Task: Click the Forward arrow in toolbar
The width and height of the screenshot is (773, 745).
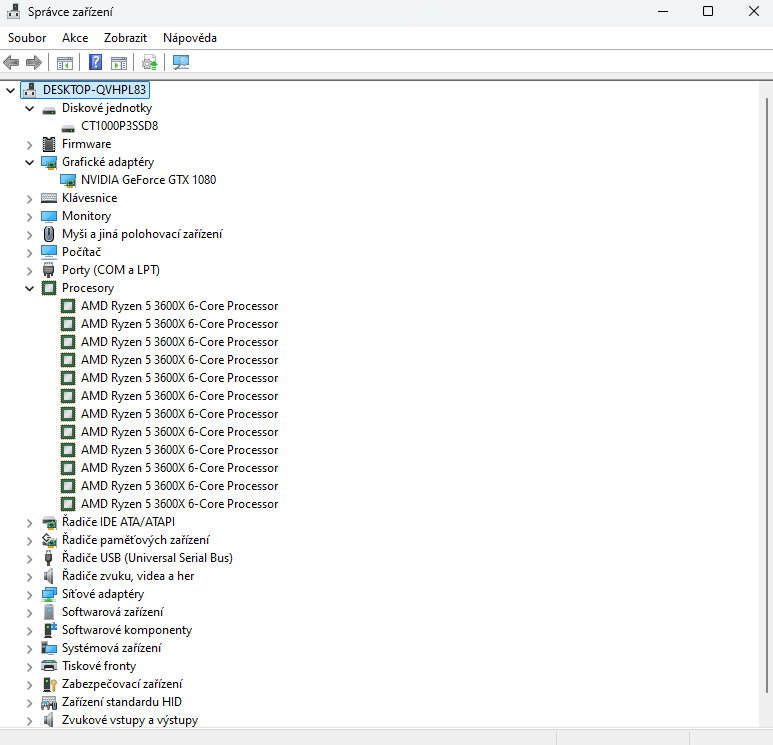Action: click(x=33, y=62)
